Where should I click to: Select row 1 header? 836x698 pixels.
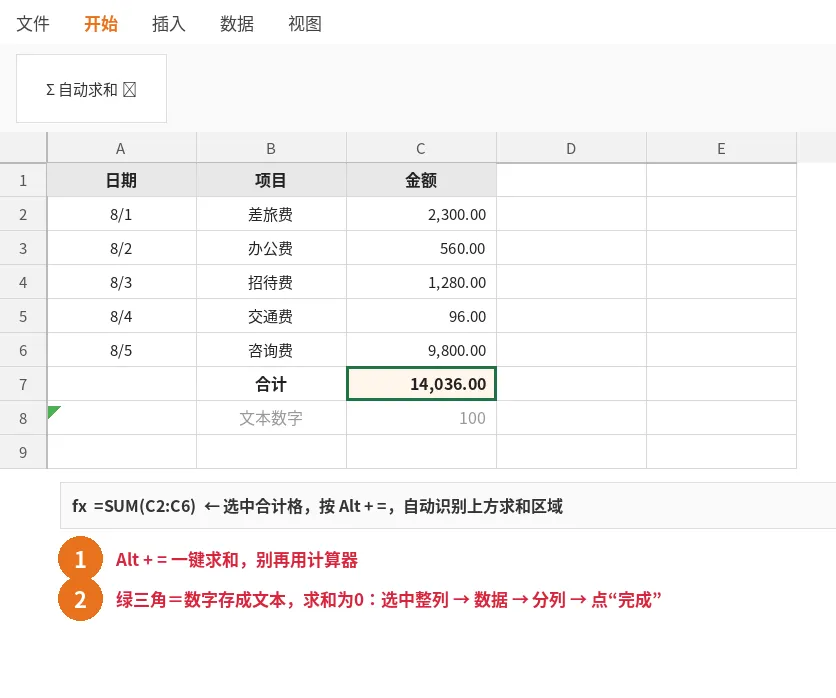click(23, 180)
